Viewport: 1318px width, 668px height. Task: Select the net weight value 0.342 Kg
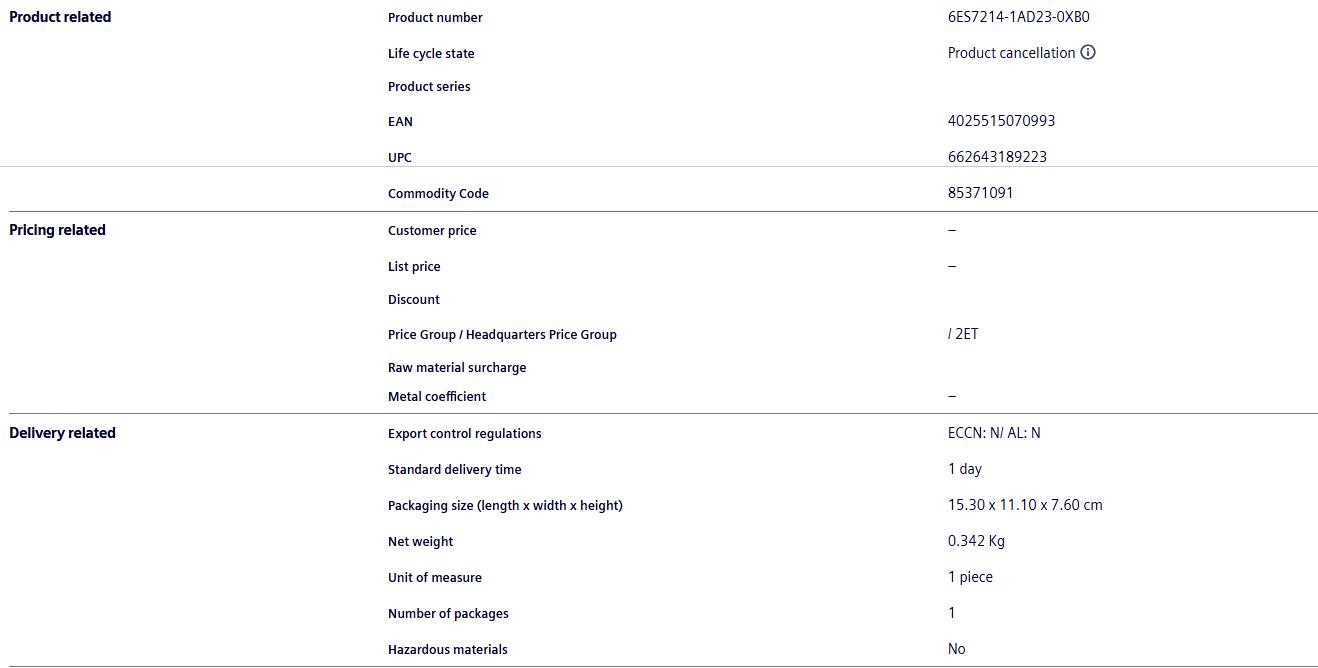[976, 541]
